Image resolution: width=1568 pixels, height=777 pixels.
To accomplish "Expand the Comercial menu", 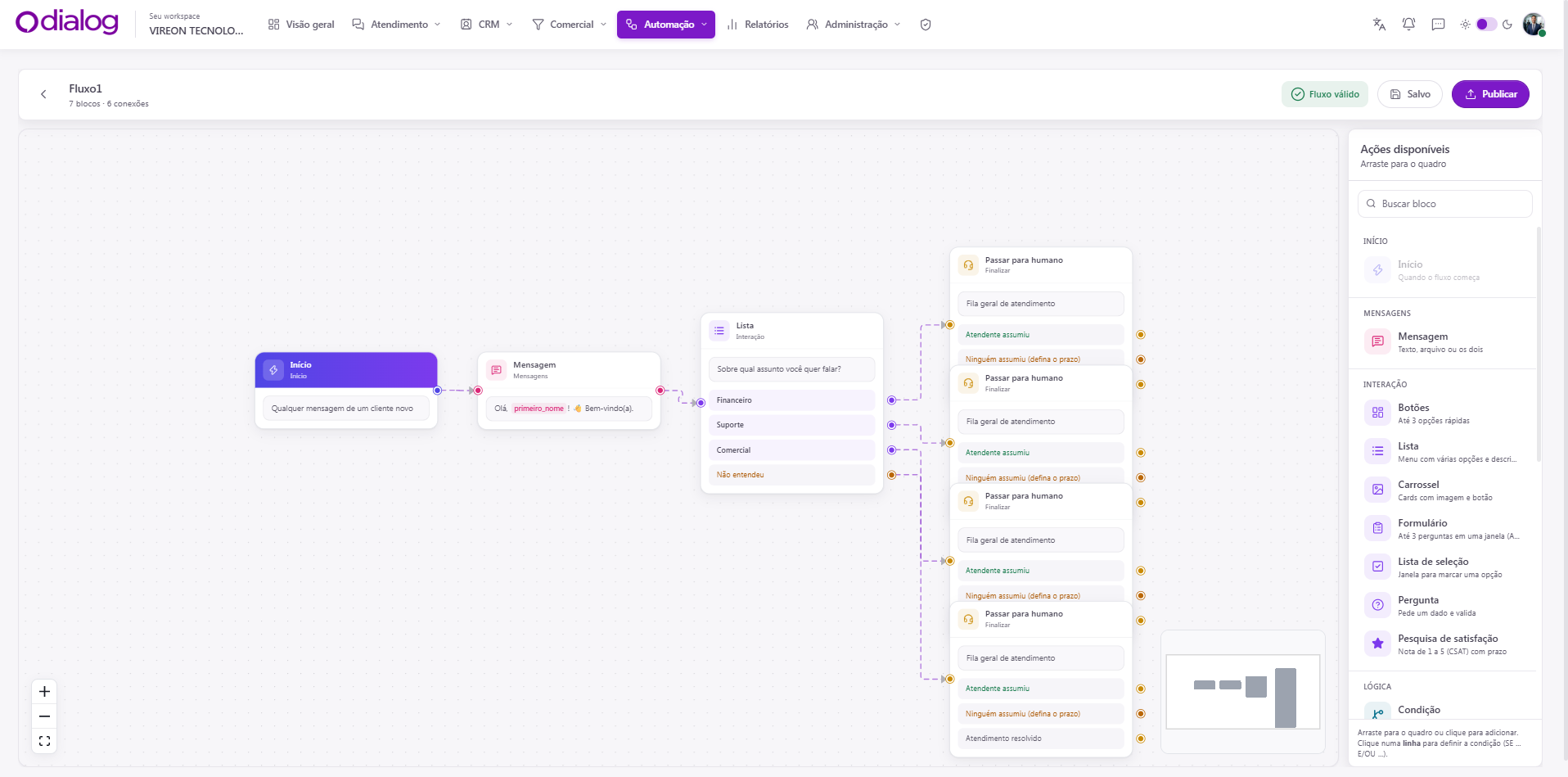I will coord(570,25).
